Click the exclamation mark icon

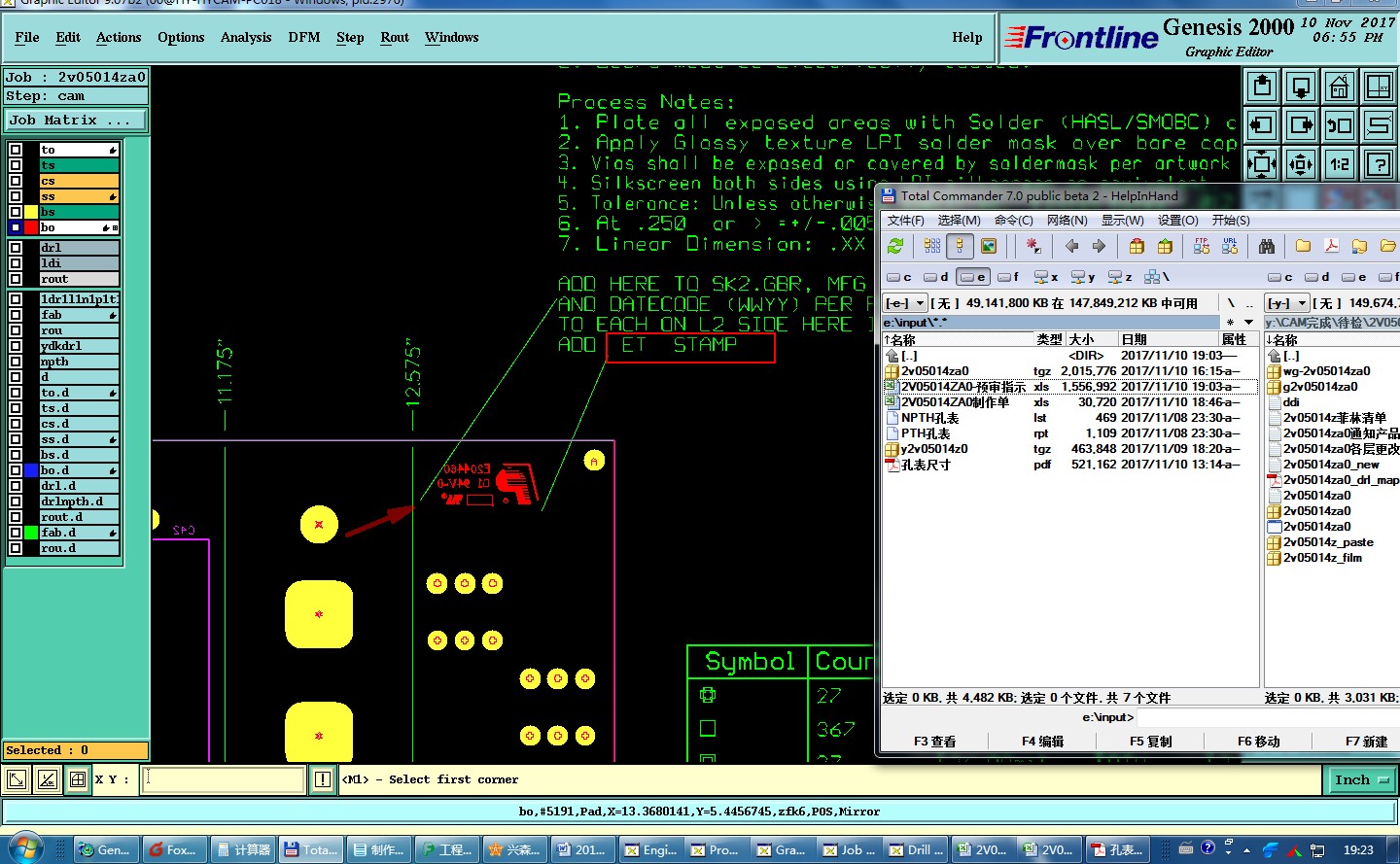[x=323, y=779]
